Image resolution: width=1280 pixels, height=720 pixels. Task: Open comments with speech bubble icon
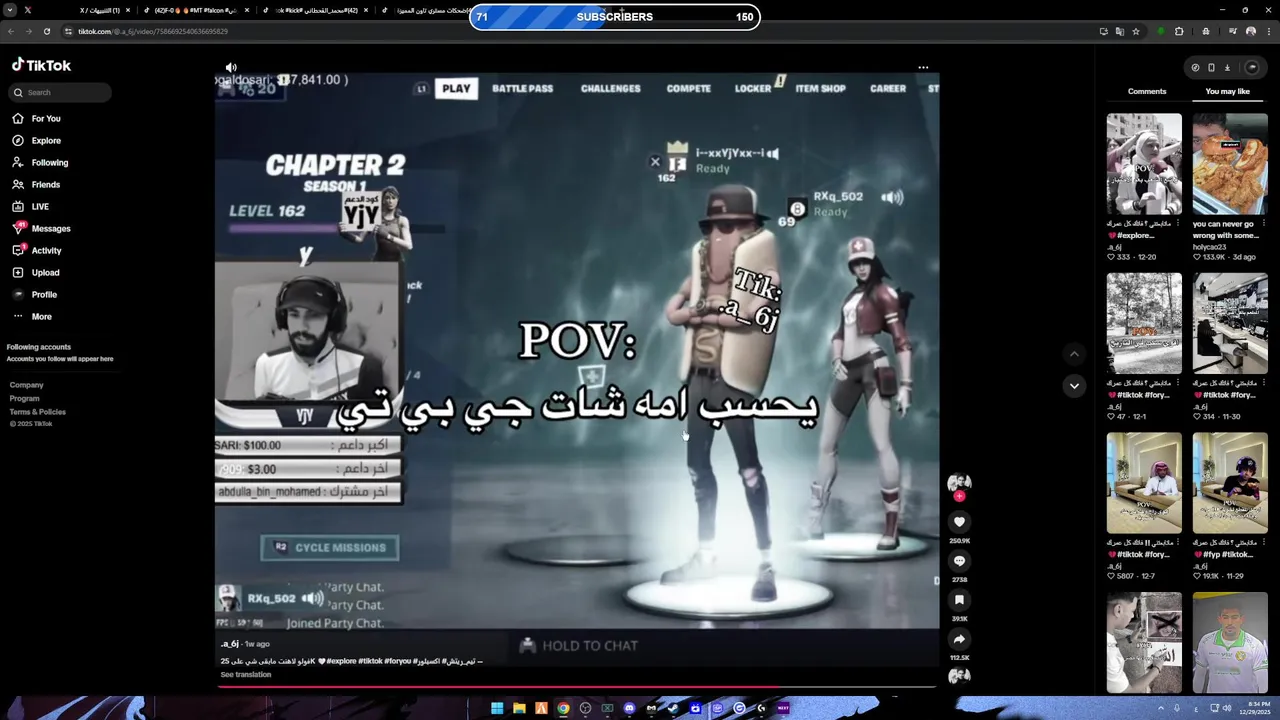959,561
